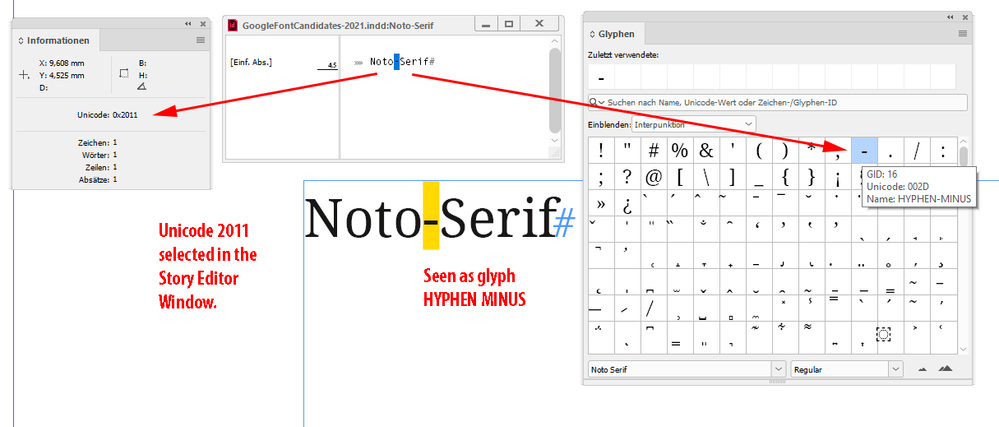Select the right parenthesis glyph
Screen dimensions: 999x427
pos(785,150)
